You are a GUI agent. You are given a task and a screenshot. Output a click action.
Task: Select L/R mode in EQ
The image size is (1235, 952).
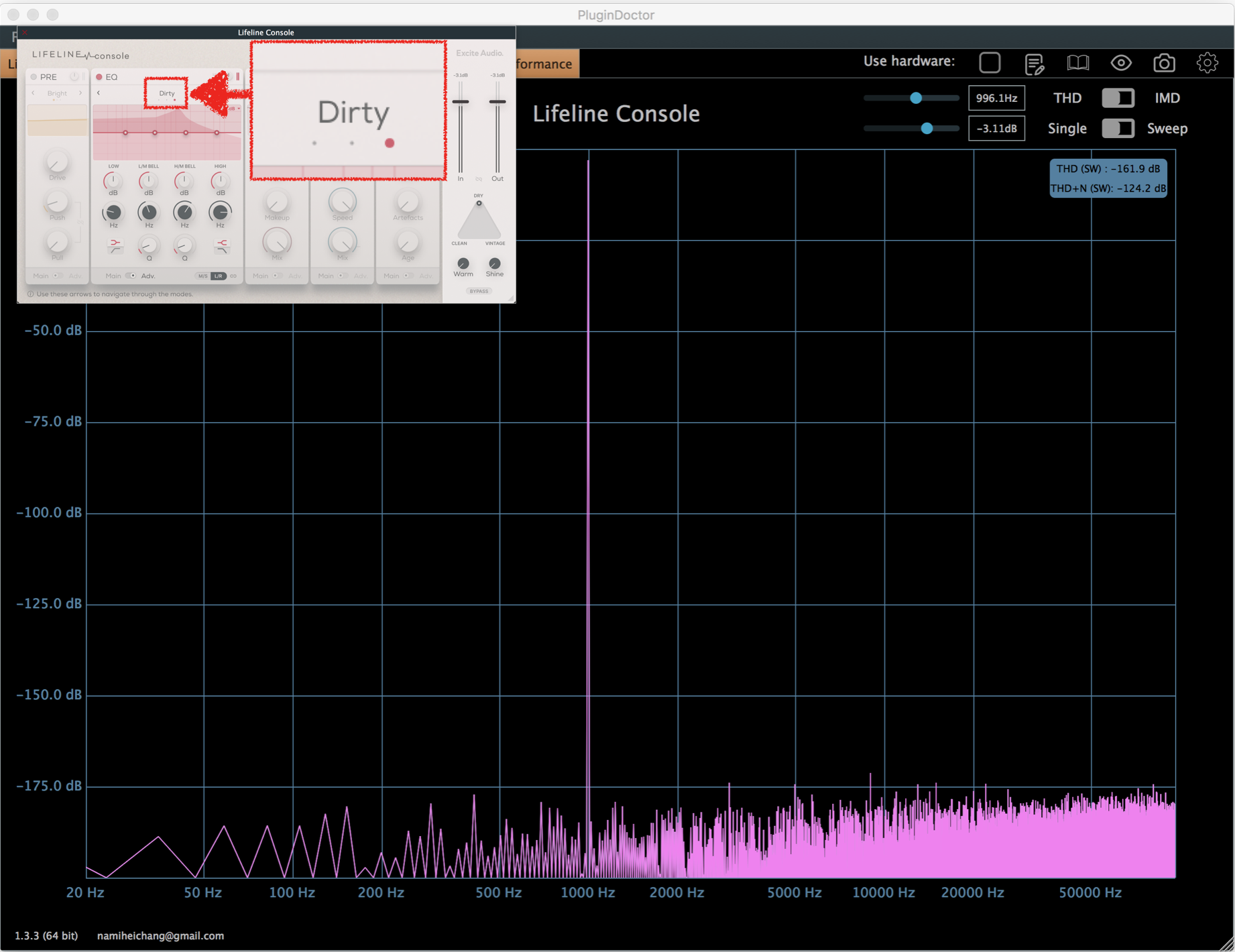(x=219, y=276)
